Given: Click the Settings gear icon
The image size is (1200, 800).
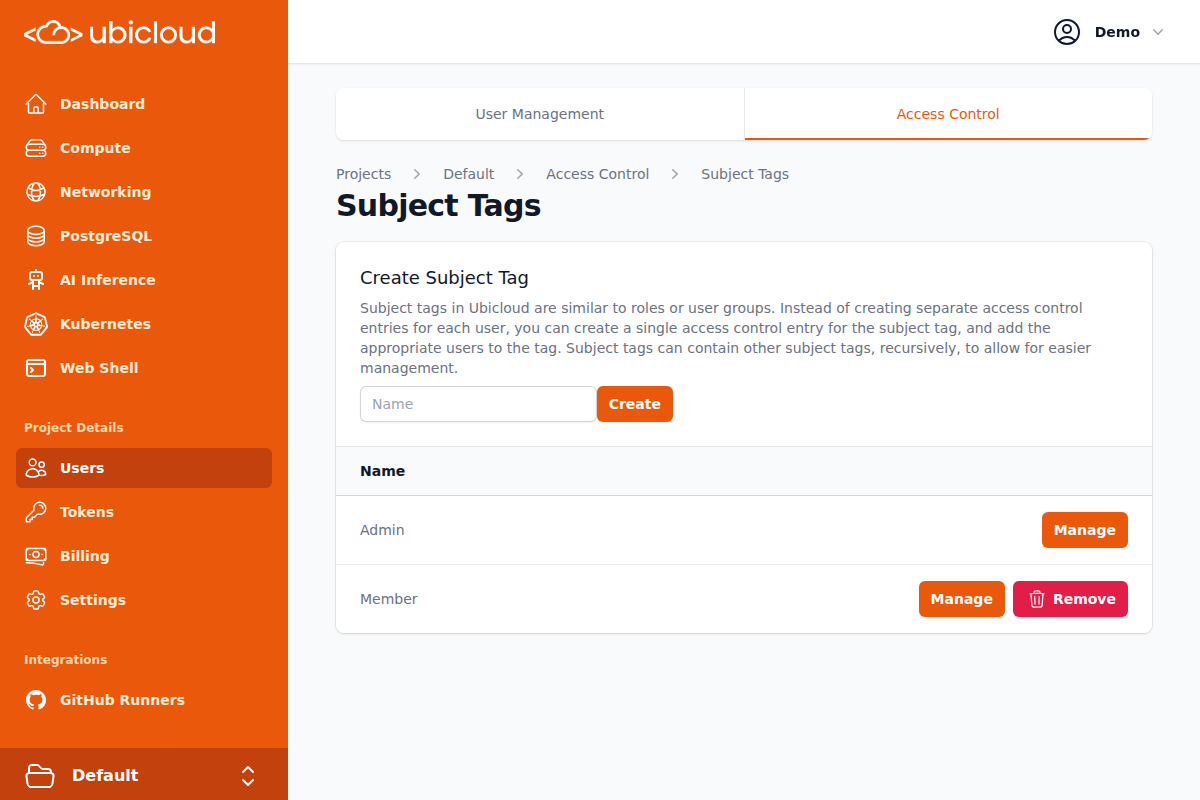Looking at the screenshot, I should pos(36,600).
